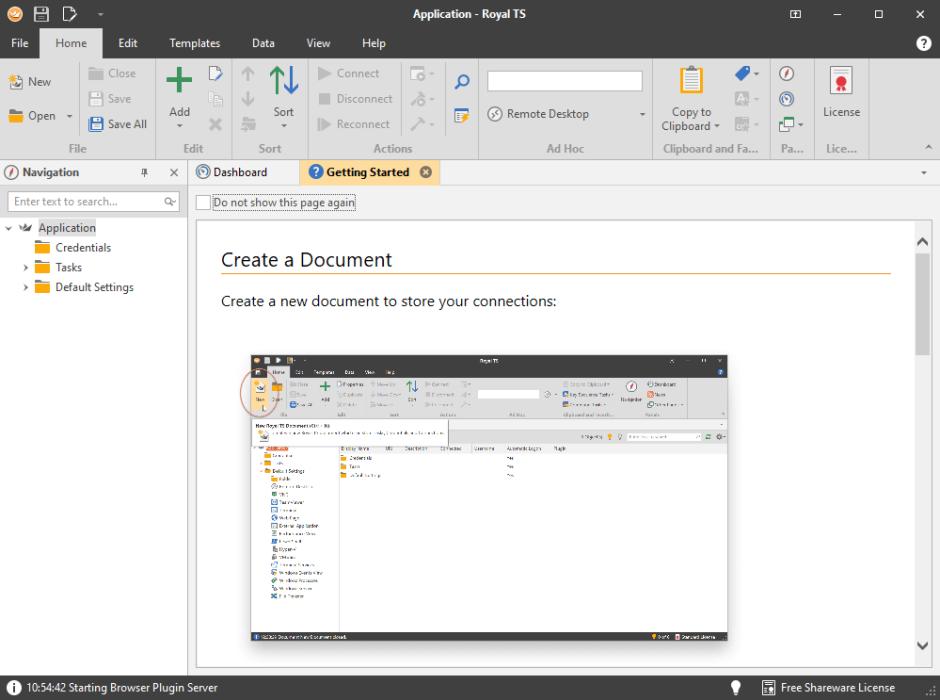The image size is (940, 700).
Task: Click the compass Navigation panel icon in ribbon
Action: [x=787, y=73]
